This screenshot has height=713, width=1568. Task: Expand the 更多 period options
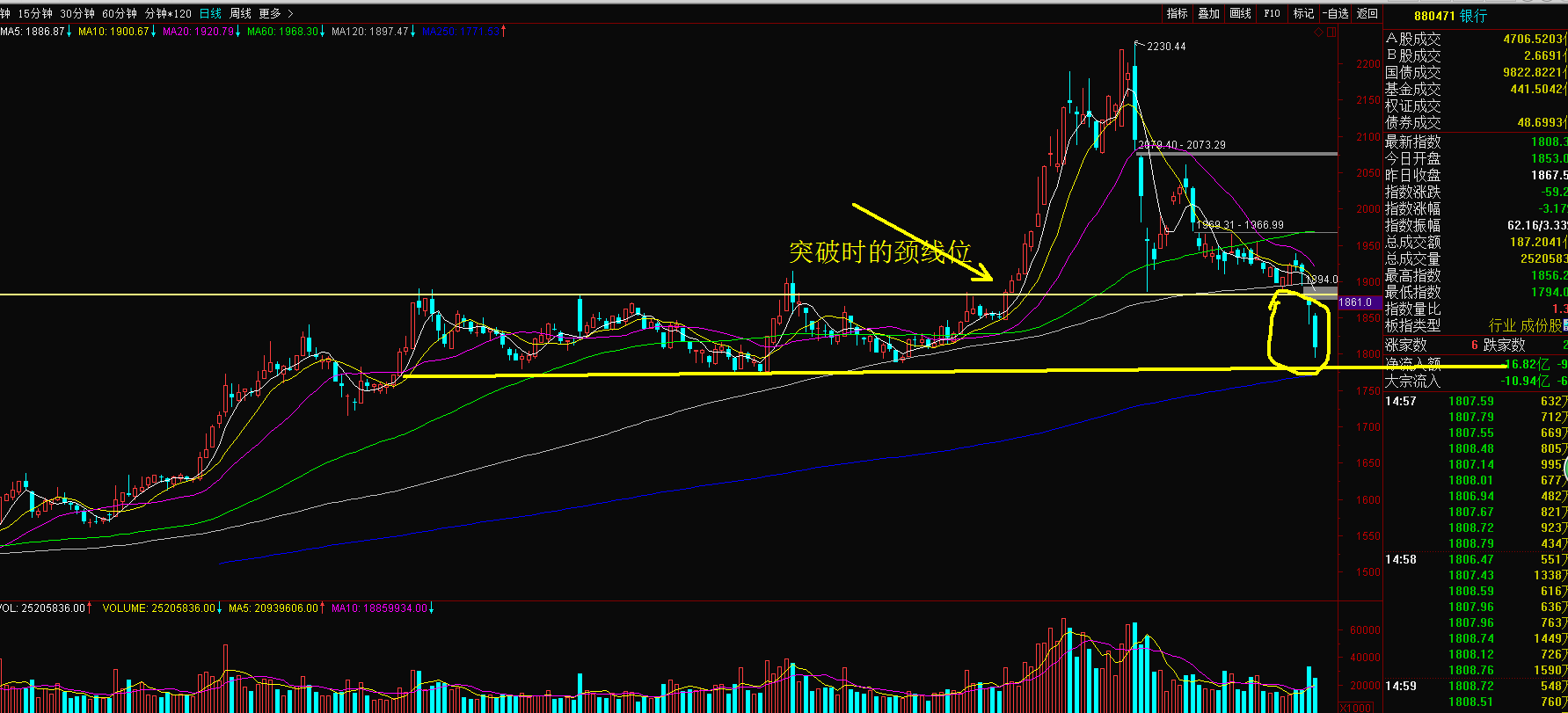point(275,13)
